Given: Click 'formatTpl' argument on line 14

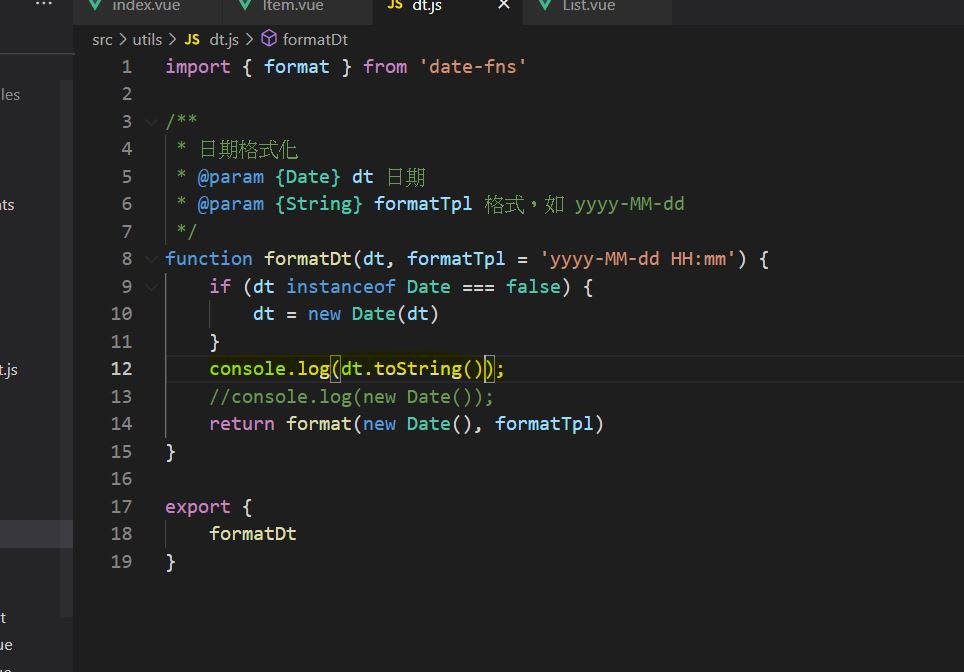Looking at the screenshot, I should click(544, 424).
